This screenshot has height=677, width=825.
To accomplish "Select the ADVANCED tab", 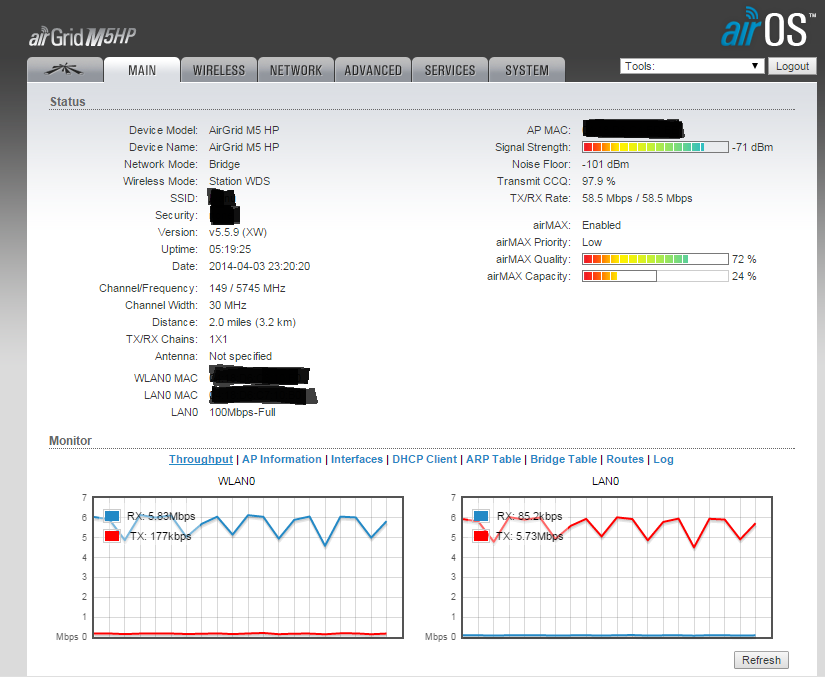I will (x=373, y=69).
